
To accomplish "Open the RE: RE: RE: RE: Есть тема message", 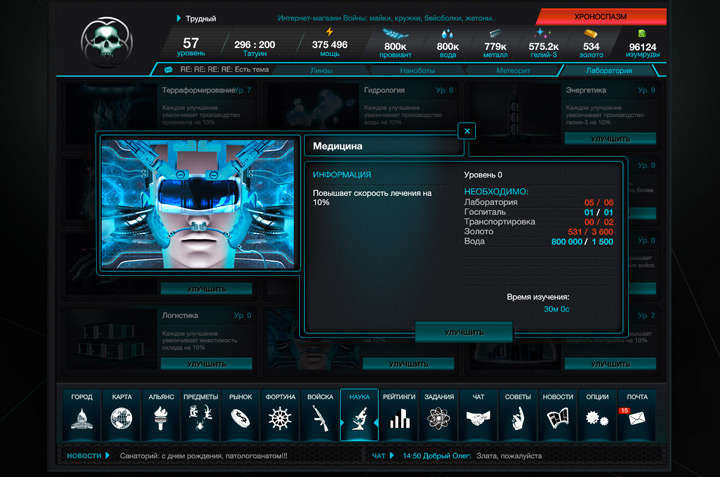I will coord(225,70).
